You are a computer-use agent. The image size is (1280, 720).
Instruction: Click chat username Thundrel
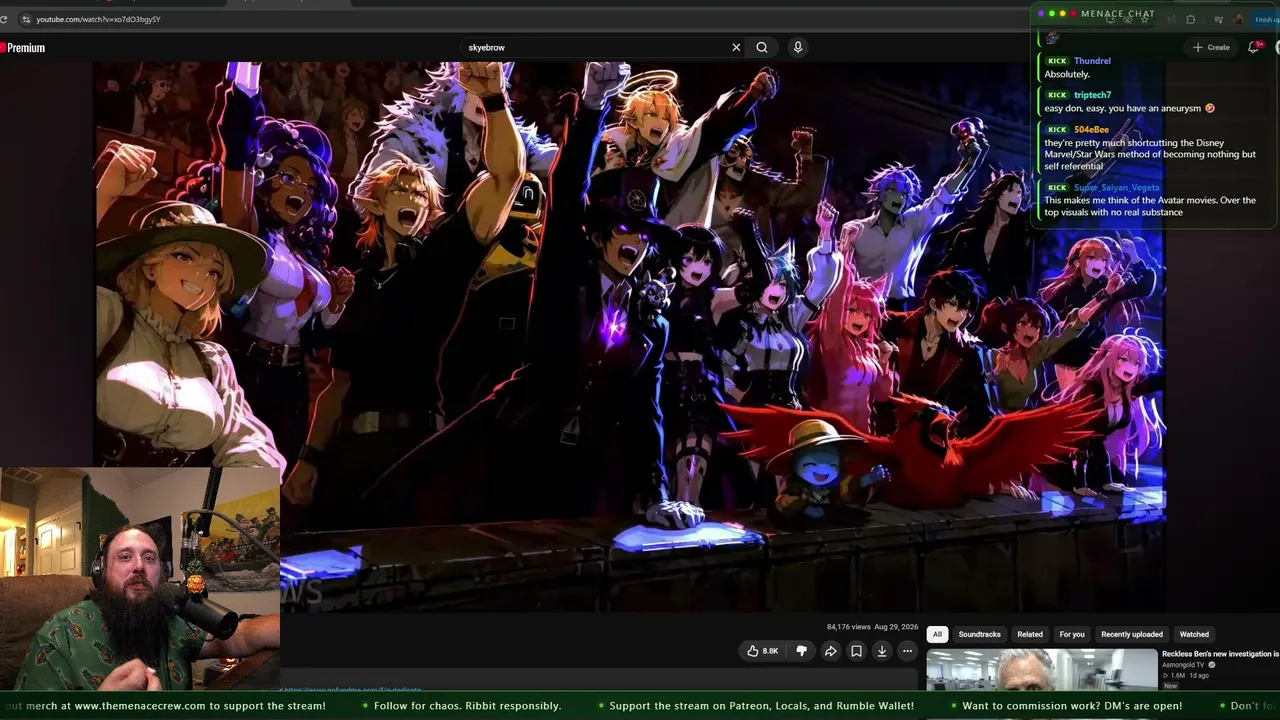pos(1092,61)
